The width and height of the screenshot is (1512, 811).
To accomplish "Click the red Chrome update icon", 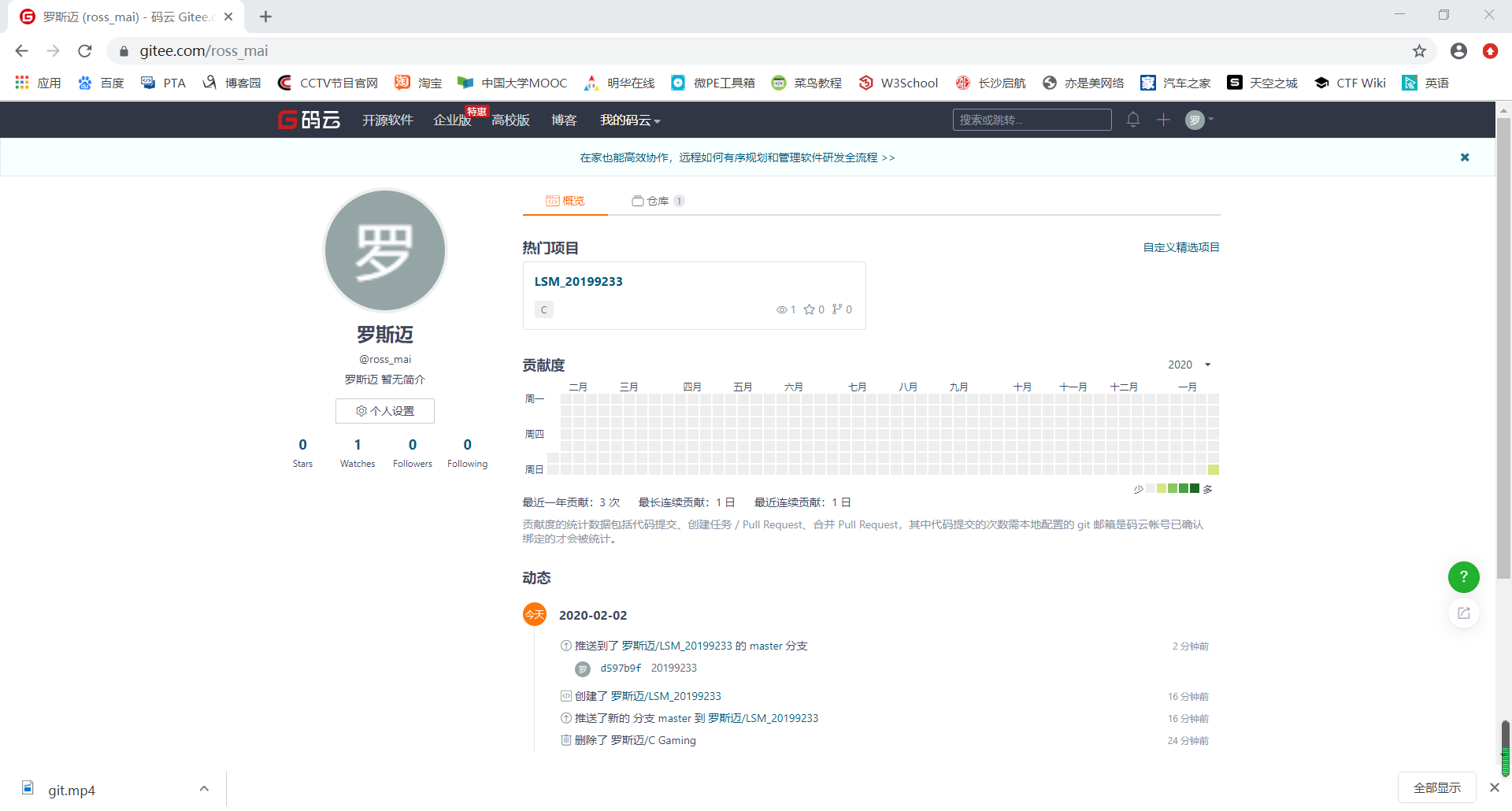I will (x=1490, y=51).
